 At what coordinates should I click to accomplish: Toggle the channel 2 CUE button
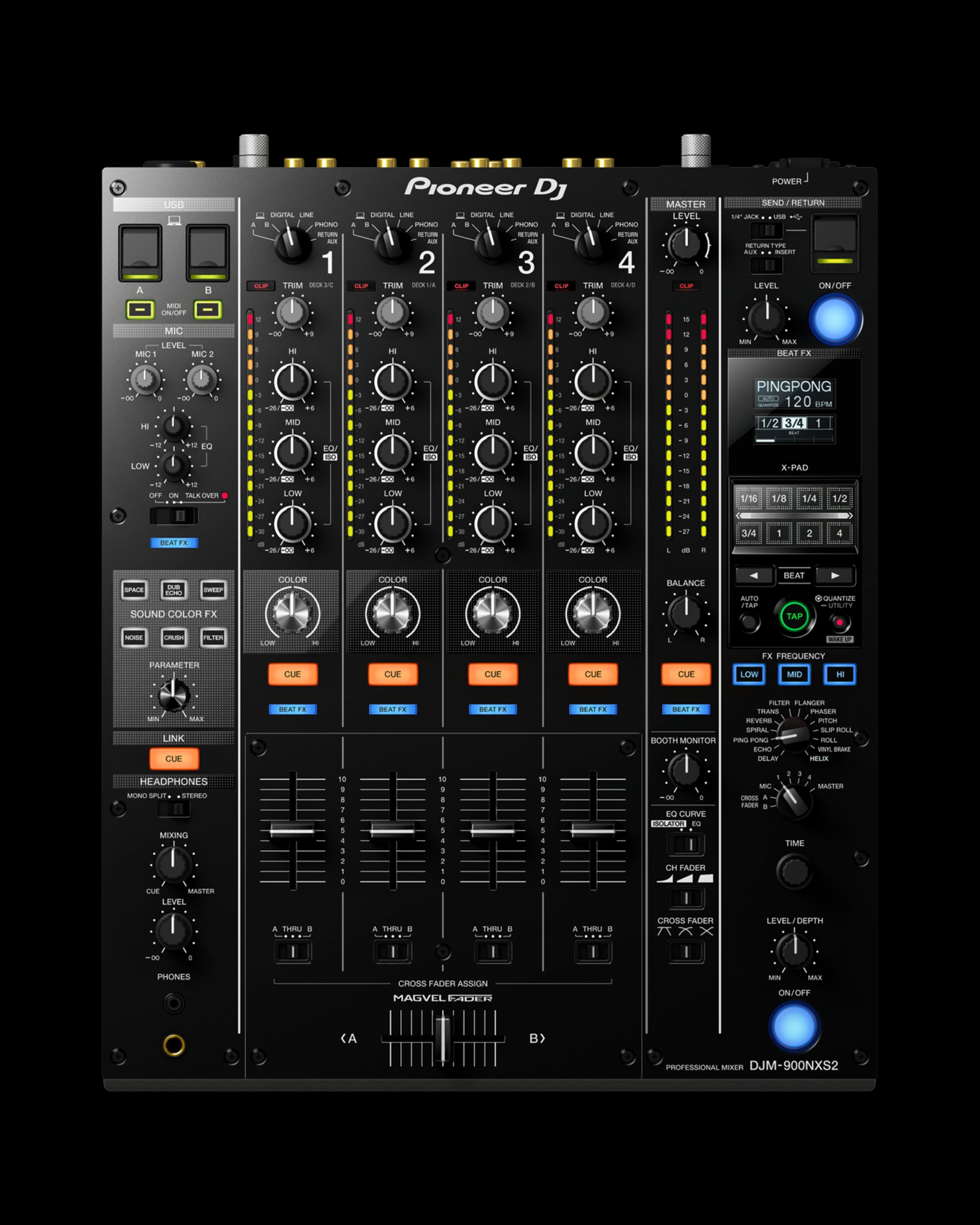392,674
